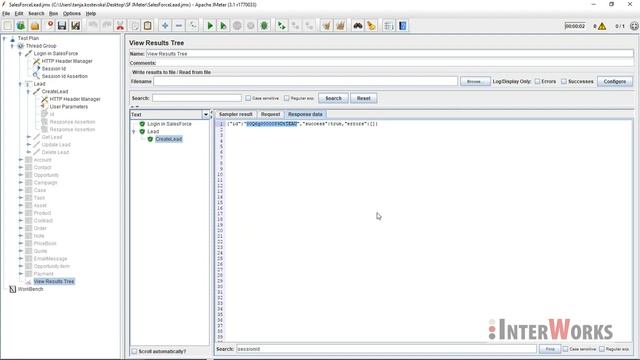Screen dimensions: 640x360
Task: Click the Search button
Action: (333, 98)
